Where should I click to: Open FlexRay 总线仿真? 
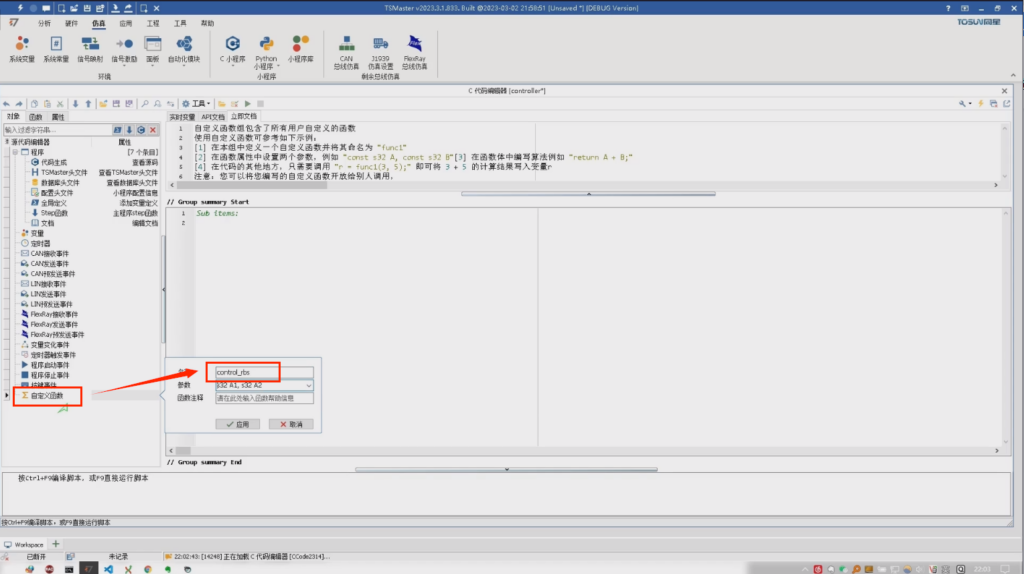[414, 48]
